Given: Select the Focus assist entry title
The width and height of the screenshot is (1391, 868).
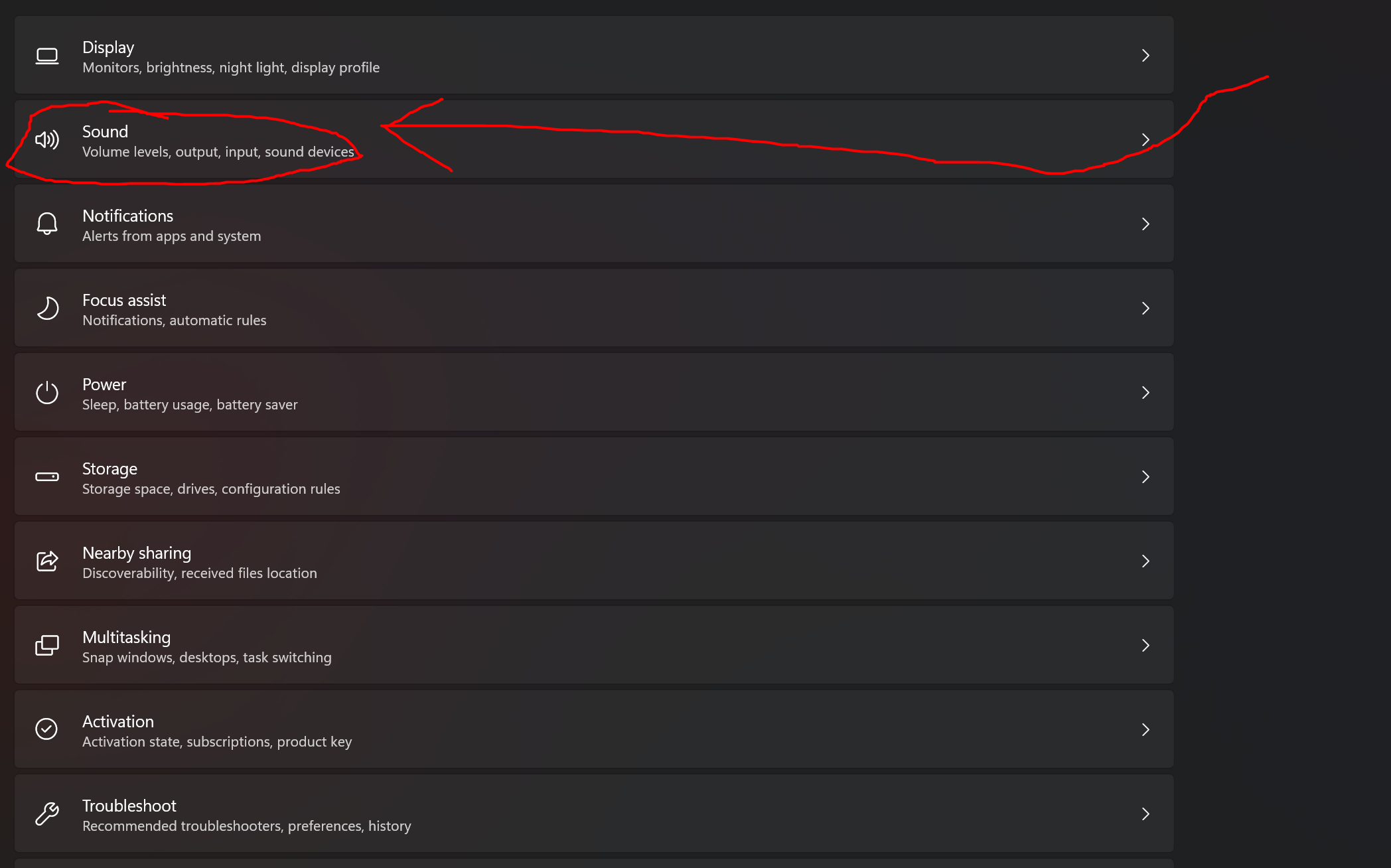Looking at the screenshot, I should point(124,301).
